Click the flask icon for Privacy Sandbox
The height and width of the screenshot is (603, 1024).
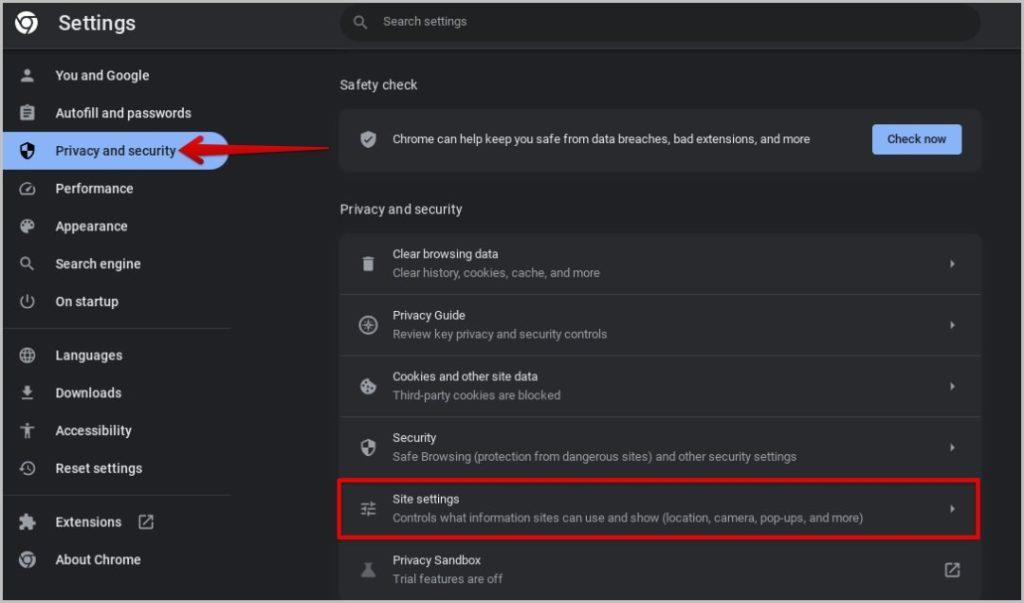pyautogui.click(x=368, y=570)
